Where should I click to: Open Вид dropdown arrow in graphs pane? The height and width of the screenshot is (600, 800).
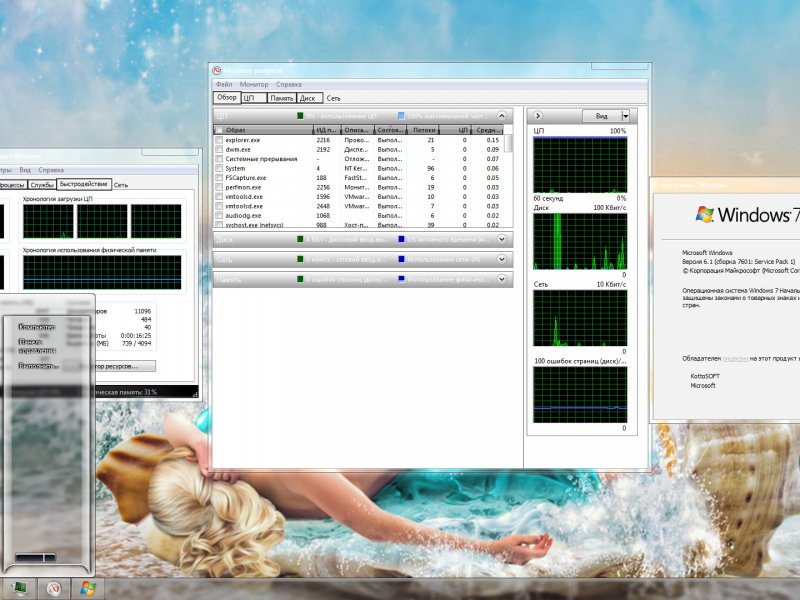pos(626,116)
